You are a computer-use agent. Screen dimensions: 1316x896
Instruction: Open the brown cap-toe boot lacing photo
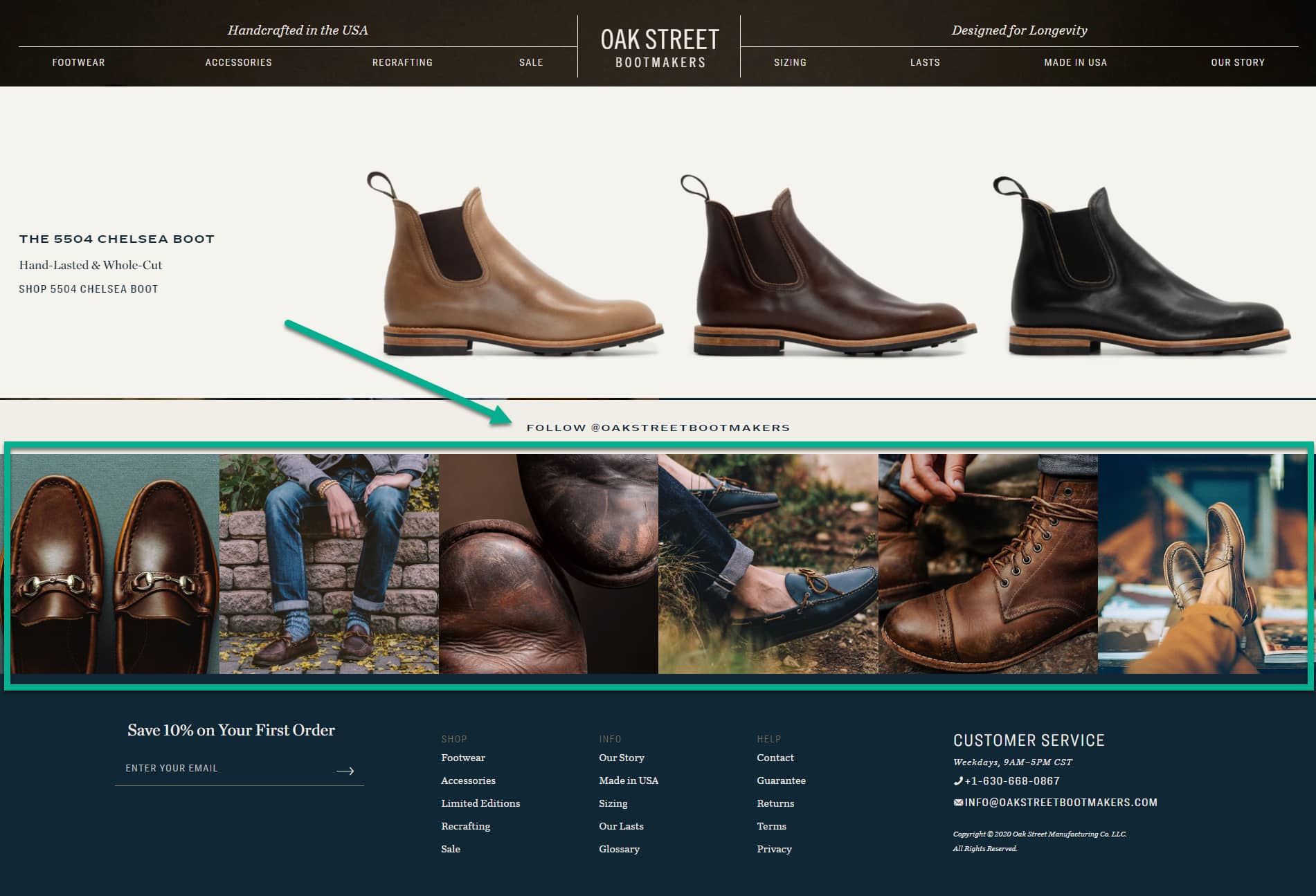[988, 564]
